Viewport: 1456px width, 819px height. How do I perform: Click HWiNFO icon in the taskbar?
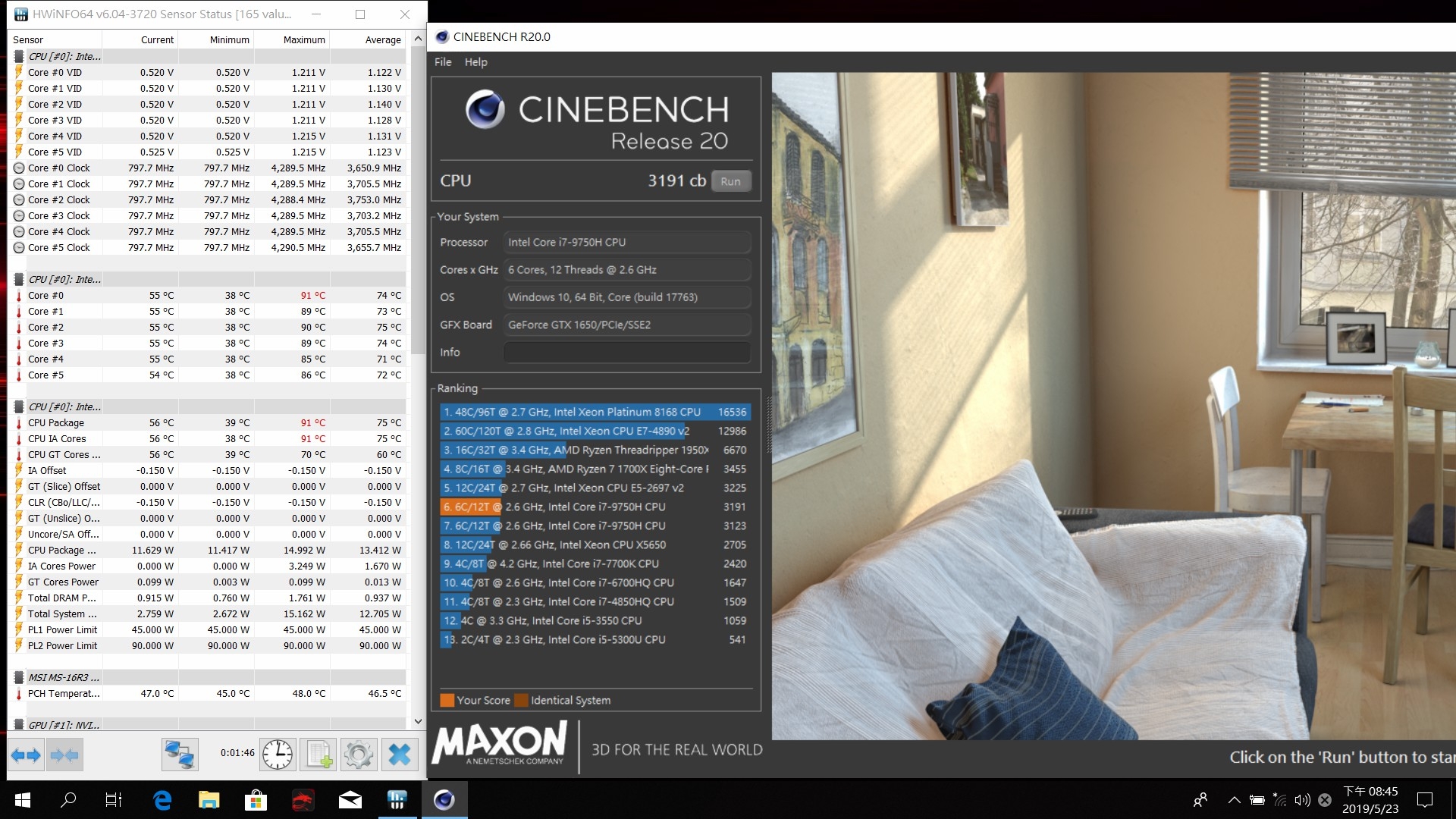click(397, 799)
